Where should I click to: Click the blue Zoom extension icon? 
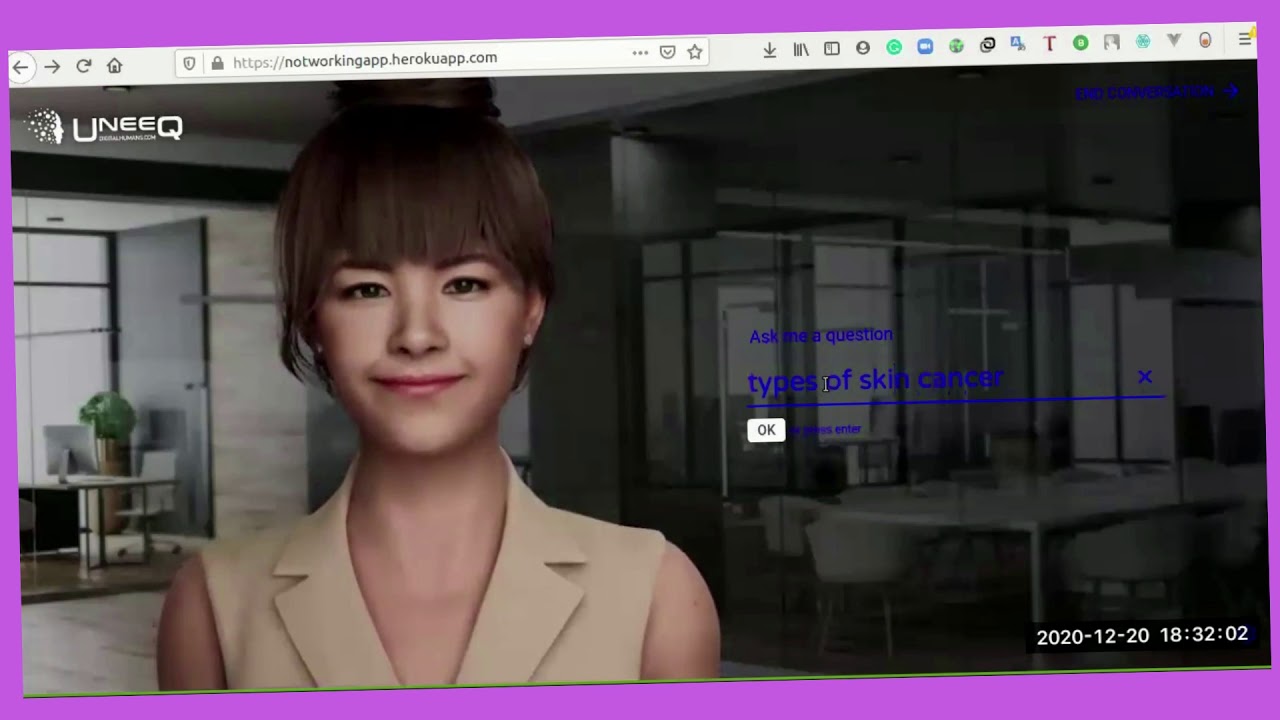click(x=925, y=46)
